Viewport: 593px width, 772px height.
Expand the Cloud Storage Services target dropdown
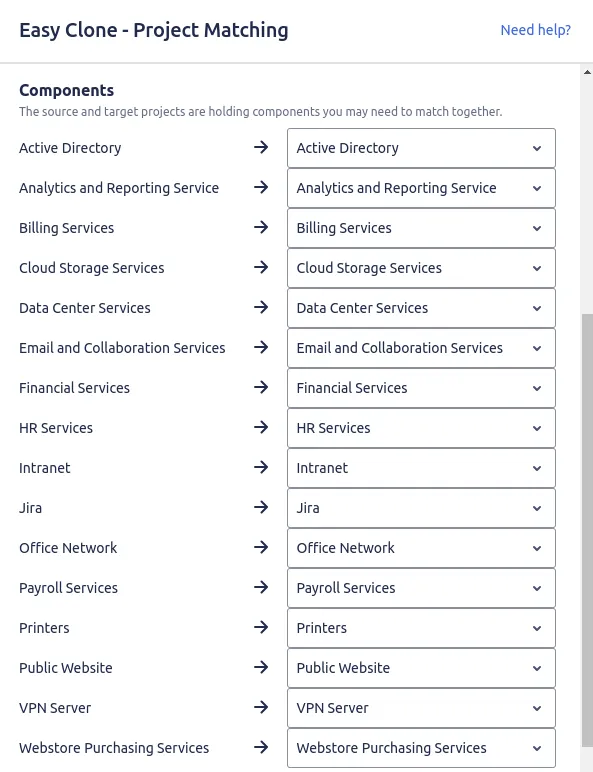click(421, 268)
